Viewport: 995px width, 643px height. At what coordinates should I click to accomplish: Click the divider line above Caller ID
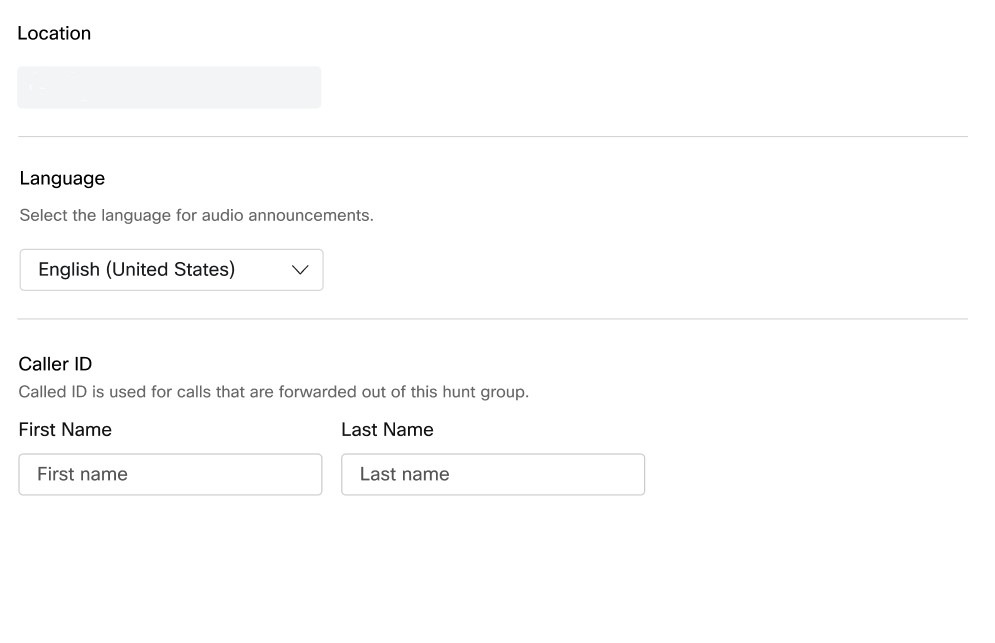pyautogui.click(x=492, y=319)
